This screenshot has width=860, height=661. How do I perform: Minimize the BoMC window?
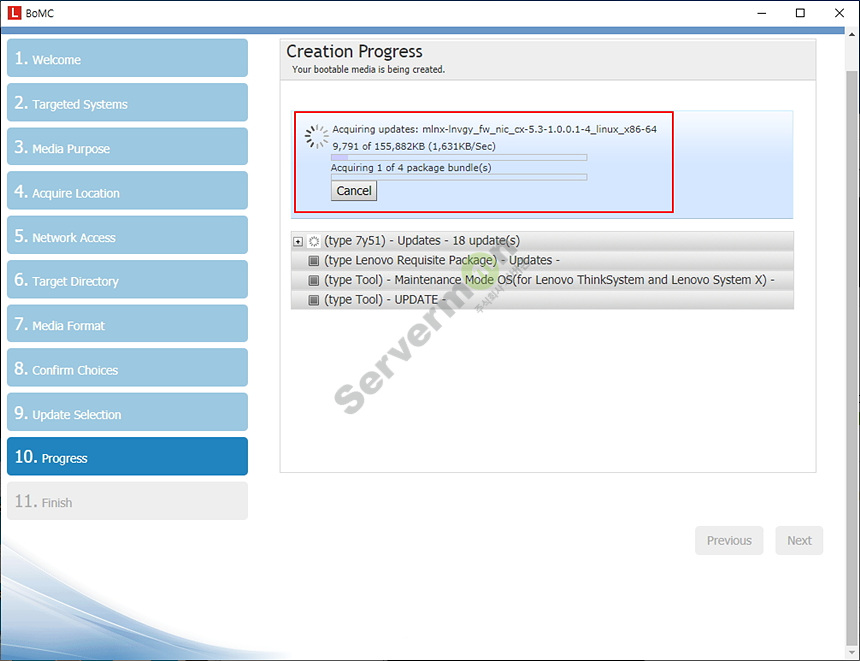click(x=761, y=13)
